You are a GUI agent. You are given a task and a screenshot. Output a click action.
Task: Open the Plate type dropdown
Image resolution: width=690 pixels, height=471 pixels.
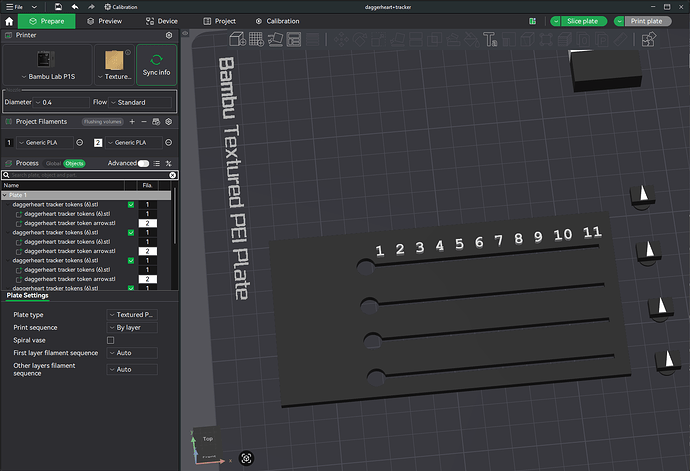coord(132,315)
